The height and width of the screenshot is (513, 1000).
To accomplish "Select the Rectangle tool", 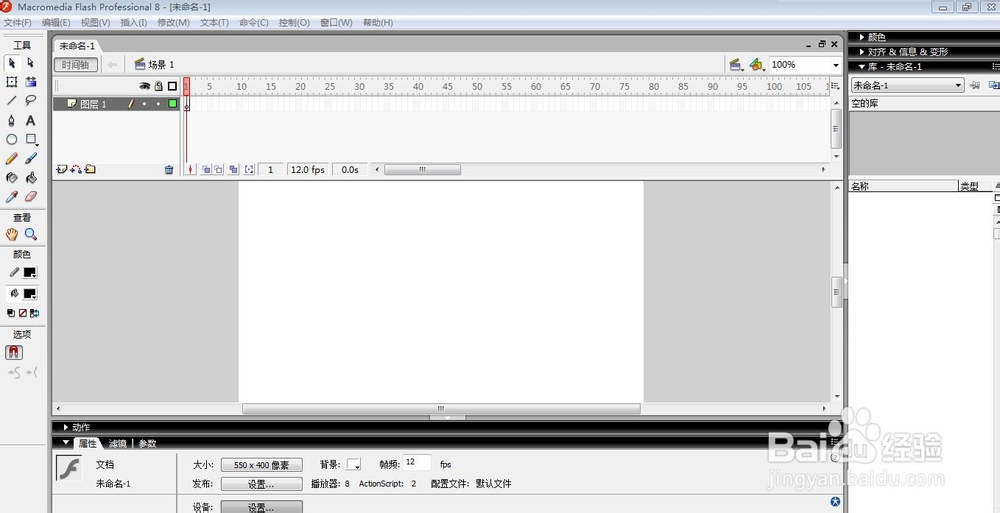I will click(31, 139).
